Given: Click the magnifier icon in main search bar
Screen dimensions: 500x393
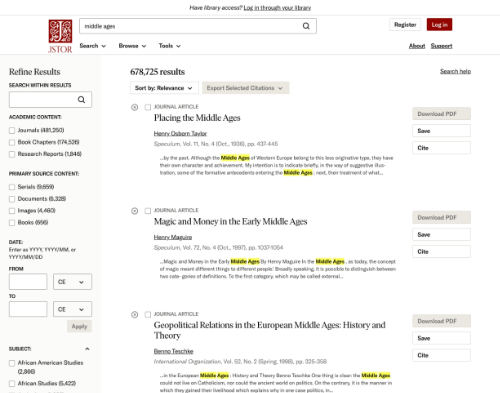Looking at the screenshot, I should [x=306, y=26].
